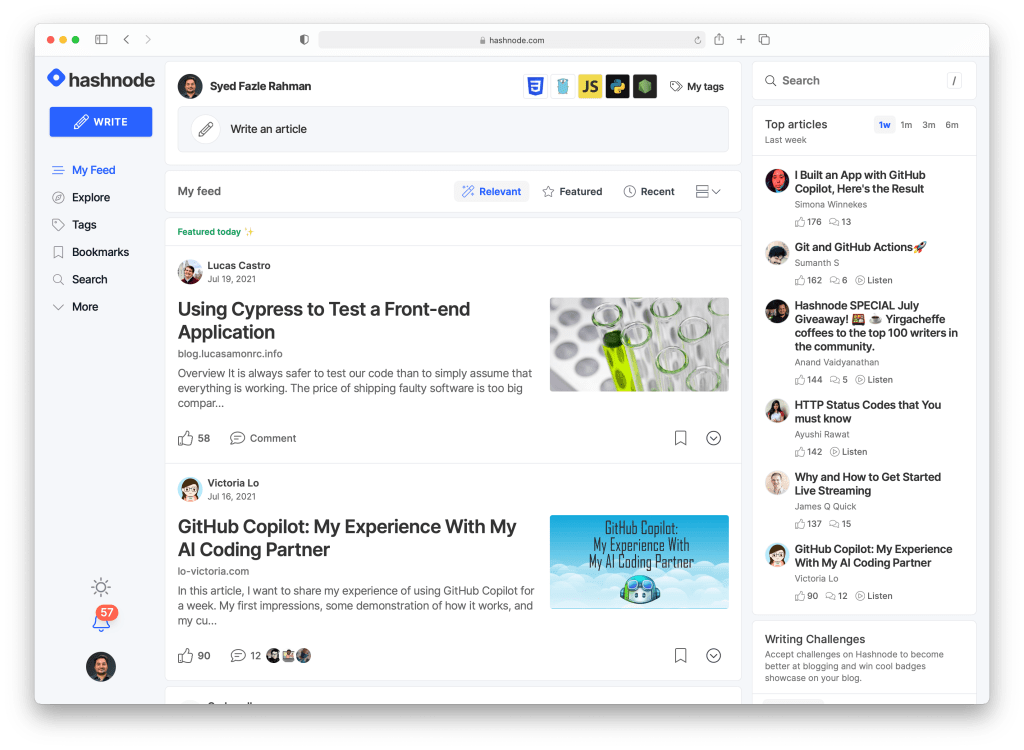The image size is (1024, 750).
Task: Open the GitHub Copilot article thumbnail
Action: click(x=639, y=562)
